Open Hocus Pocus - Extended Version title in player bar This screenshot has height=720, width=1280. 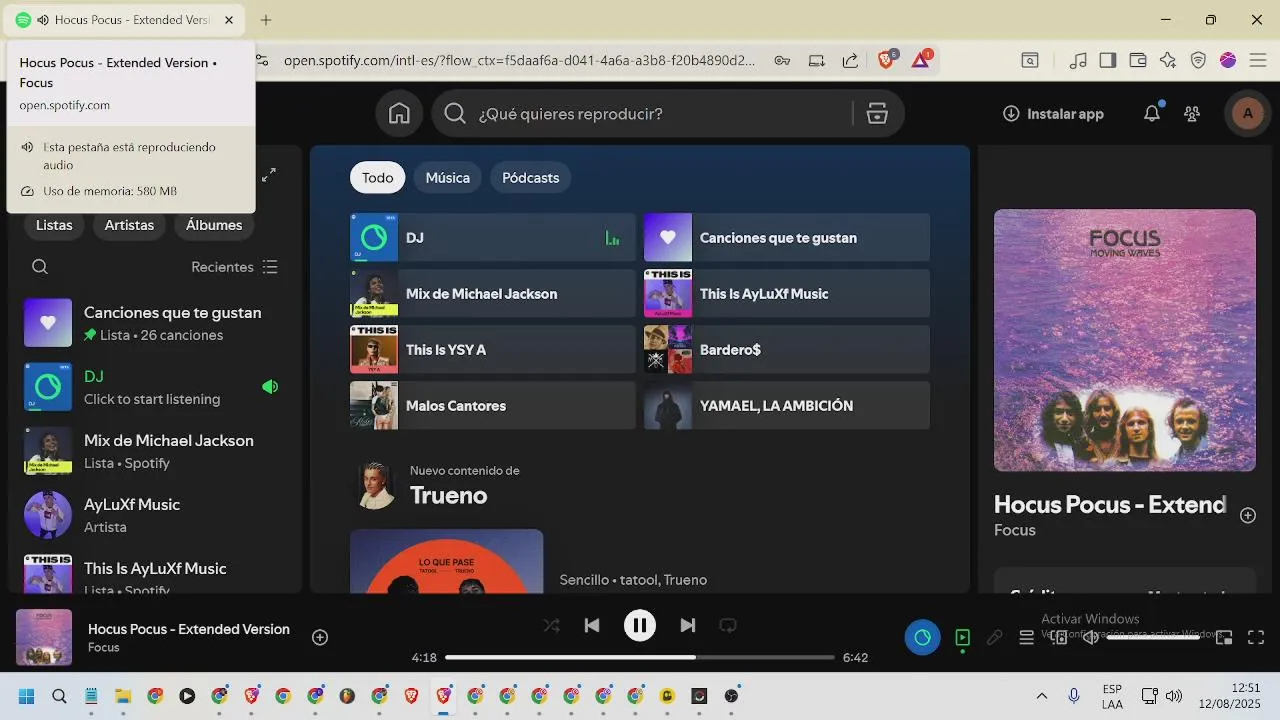pos(189,629)
